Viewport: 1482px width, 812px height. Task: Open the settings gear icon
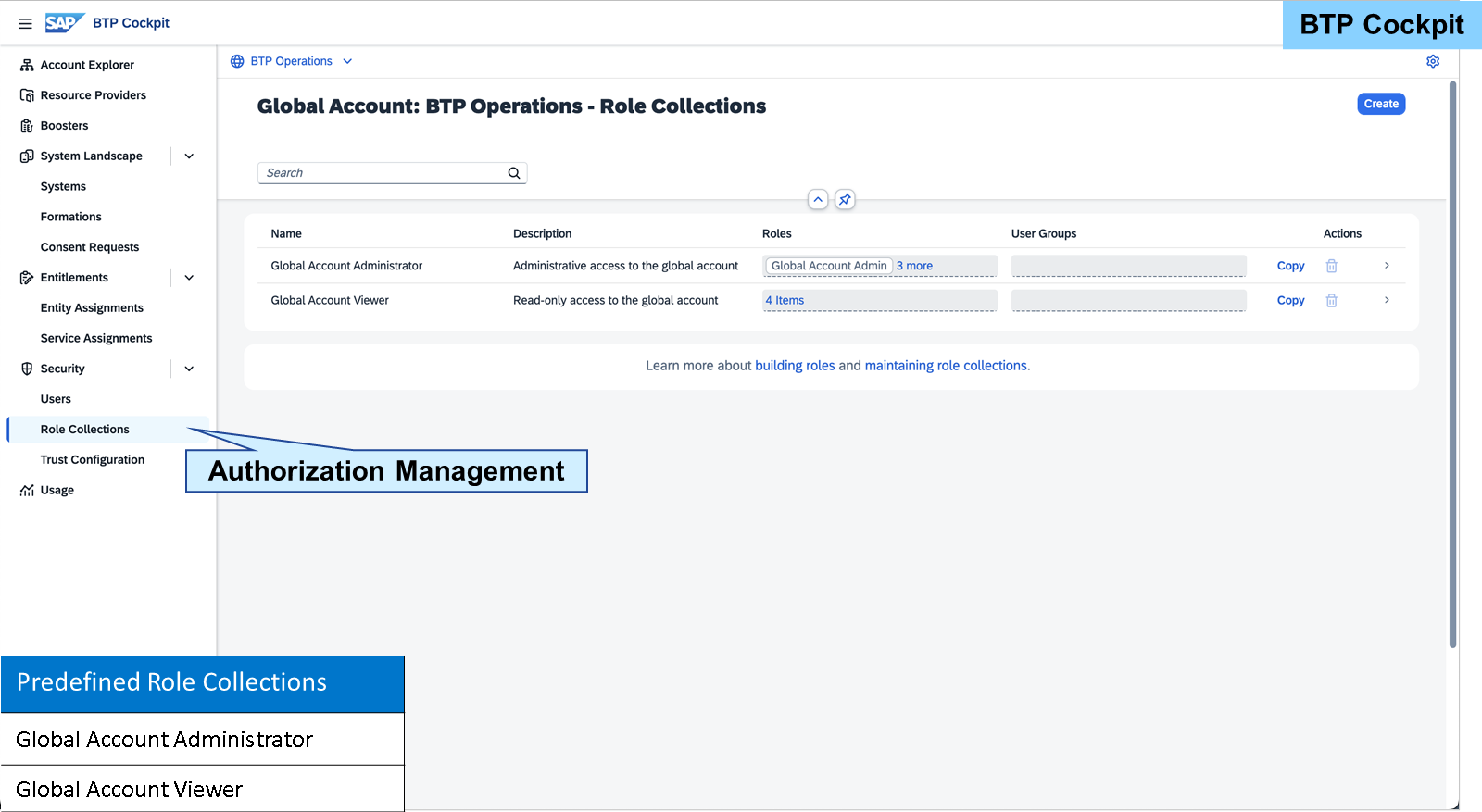(1433, 61)
